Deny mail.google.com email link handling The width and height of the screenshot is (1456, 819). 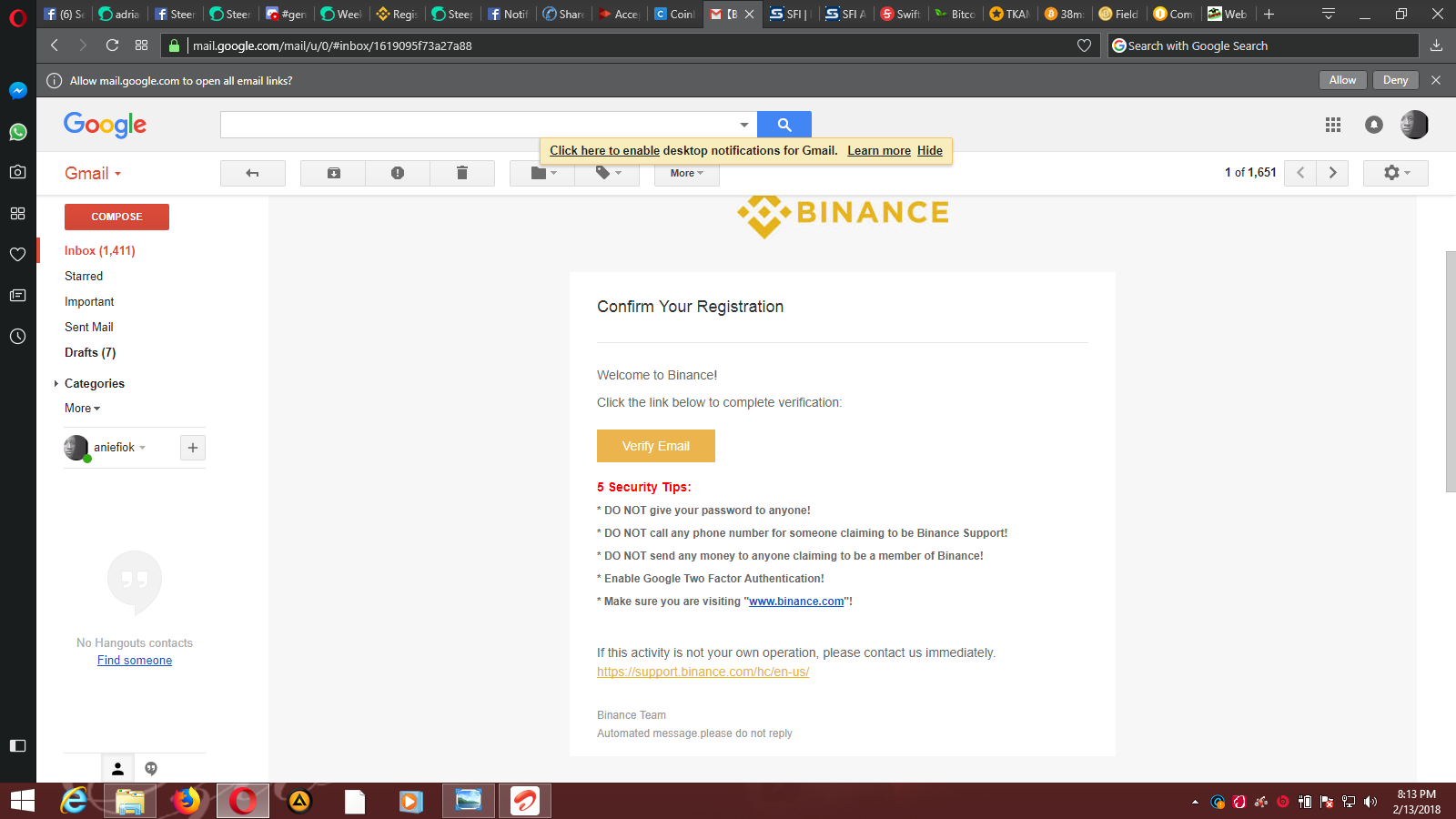pos(1395,80)
